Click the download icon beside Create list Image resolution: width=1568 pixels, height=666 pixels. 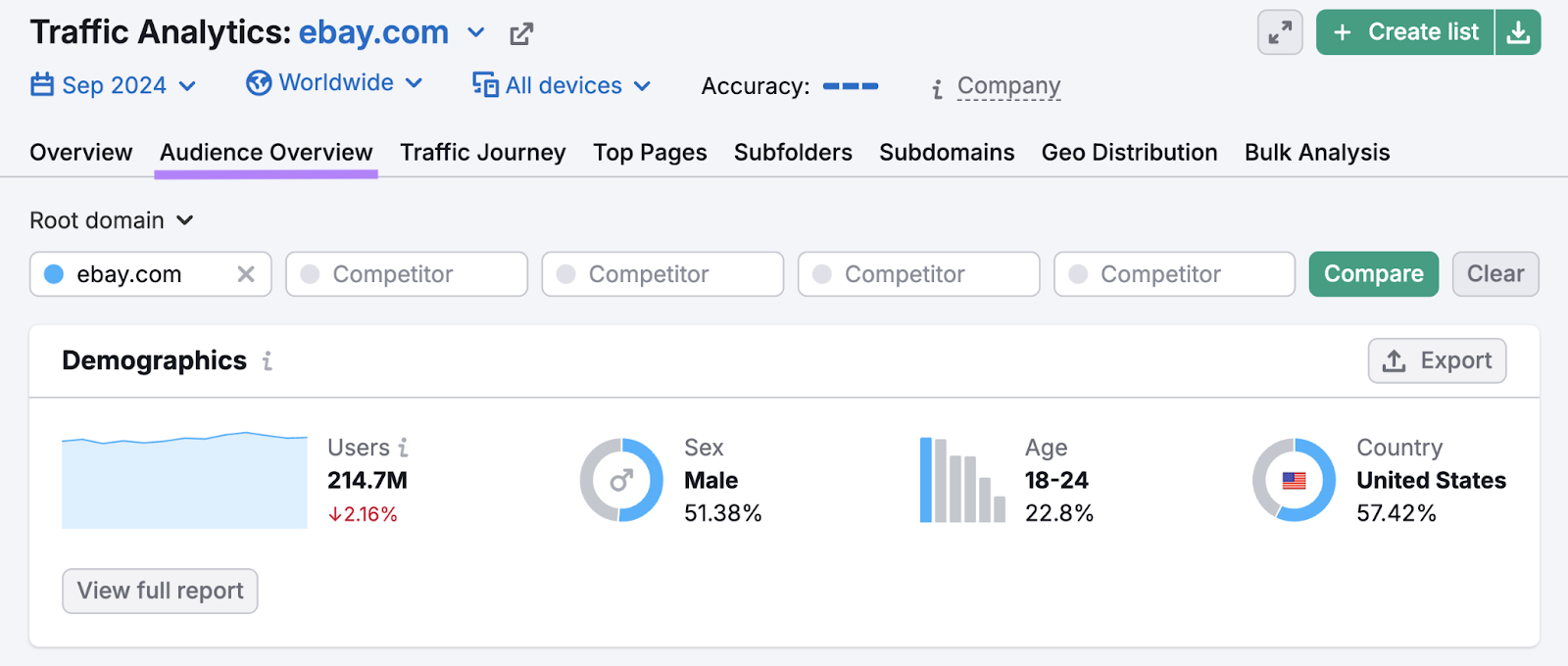point(1518,32)
